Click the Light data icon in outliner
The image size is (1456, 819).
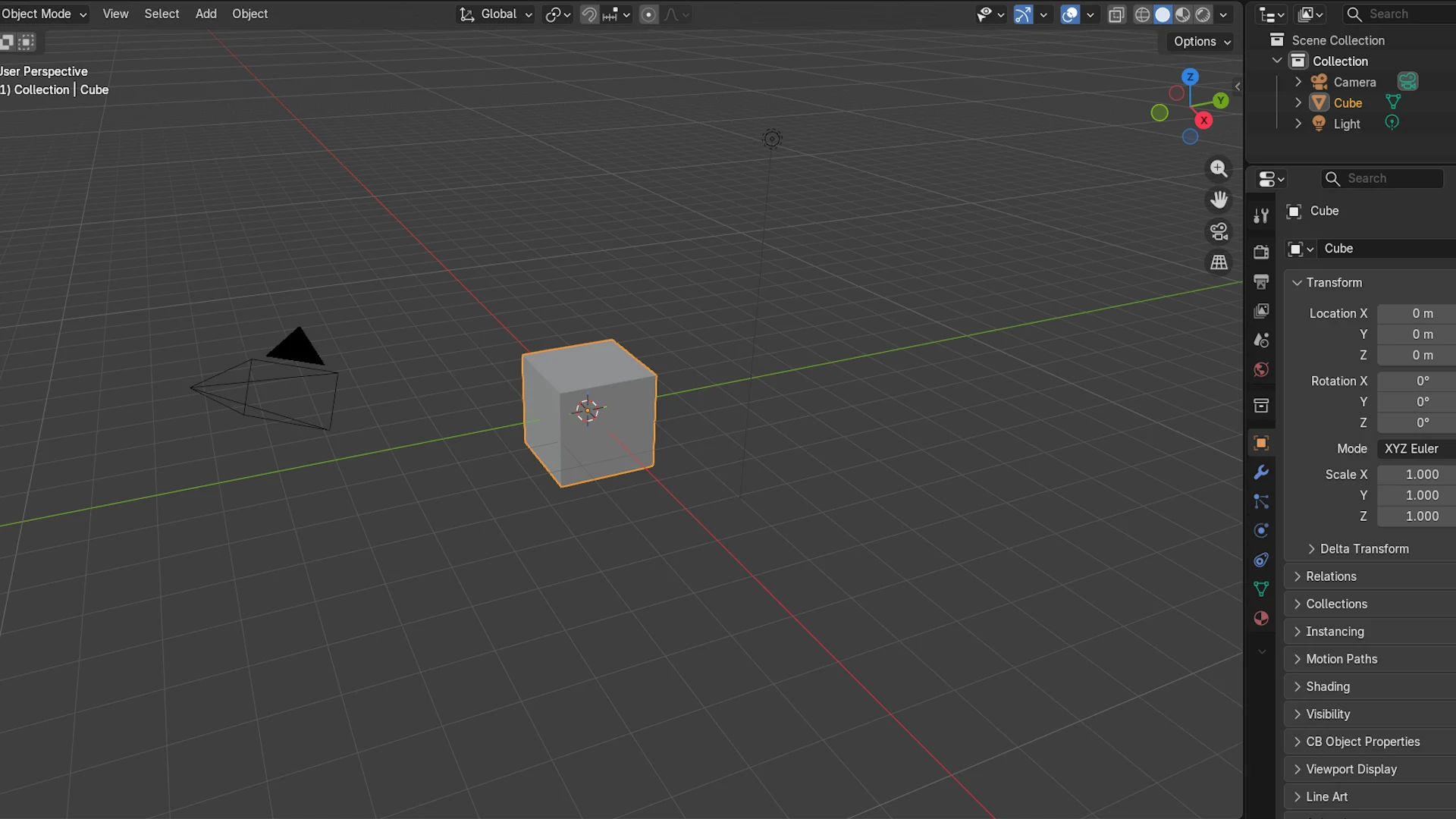click(x=1392, y=122)
